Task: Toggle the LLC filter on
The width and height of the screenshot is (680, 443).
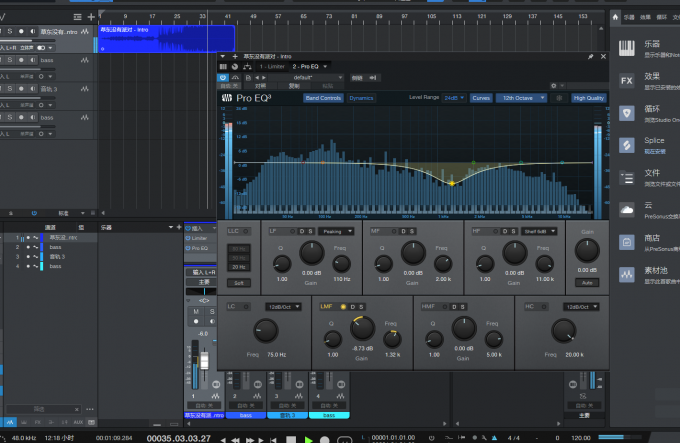Action: tap(245, 231)
